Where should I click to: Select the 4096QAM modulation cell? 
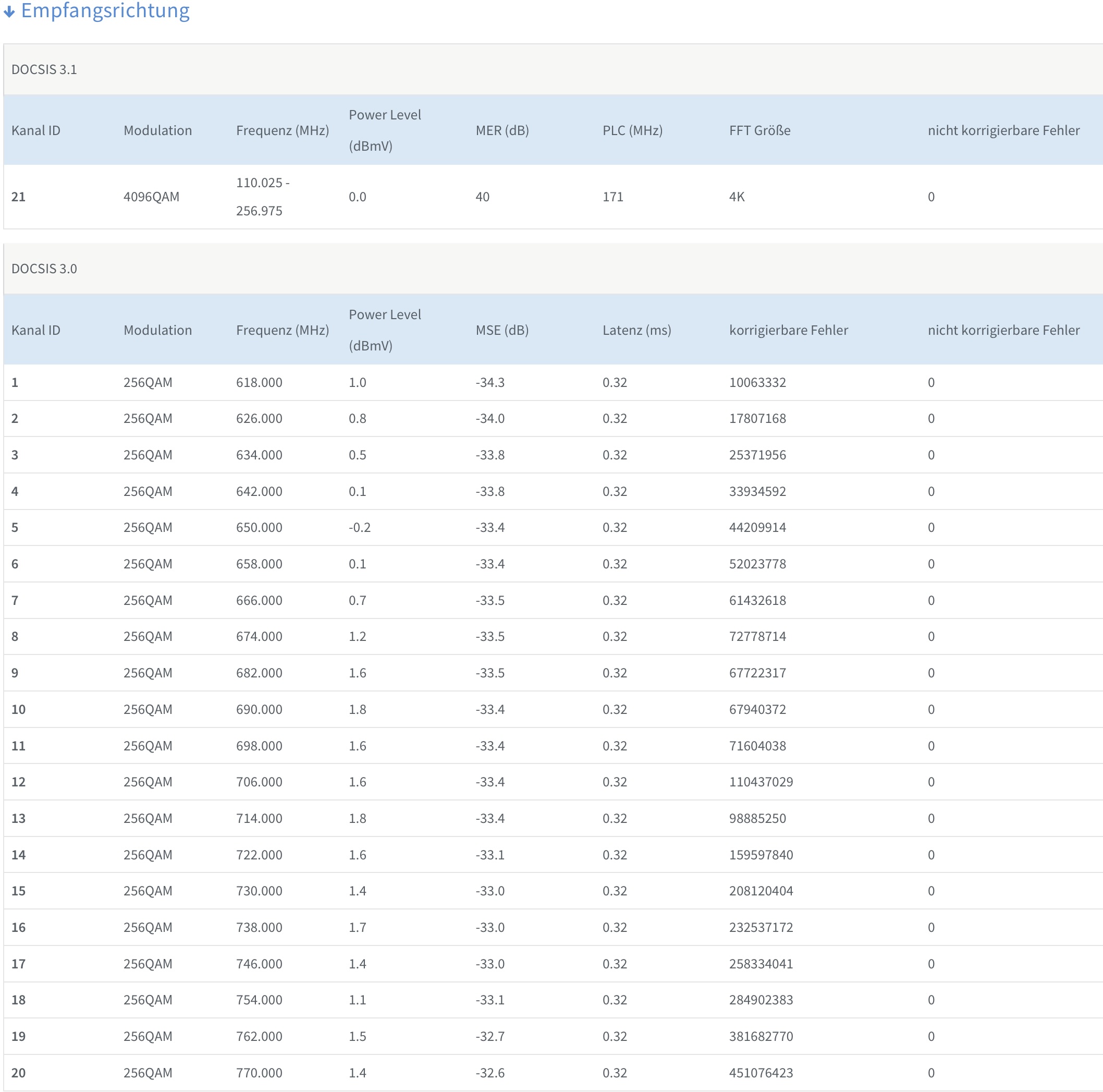(151, 197)
